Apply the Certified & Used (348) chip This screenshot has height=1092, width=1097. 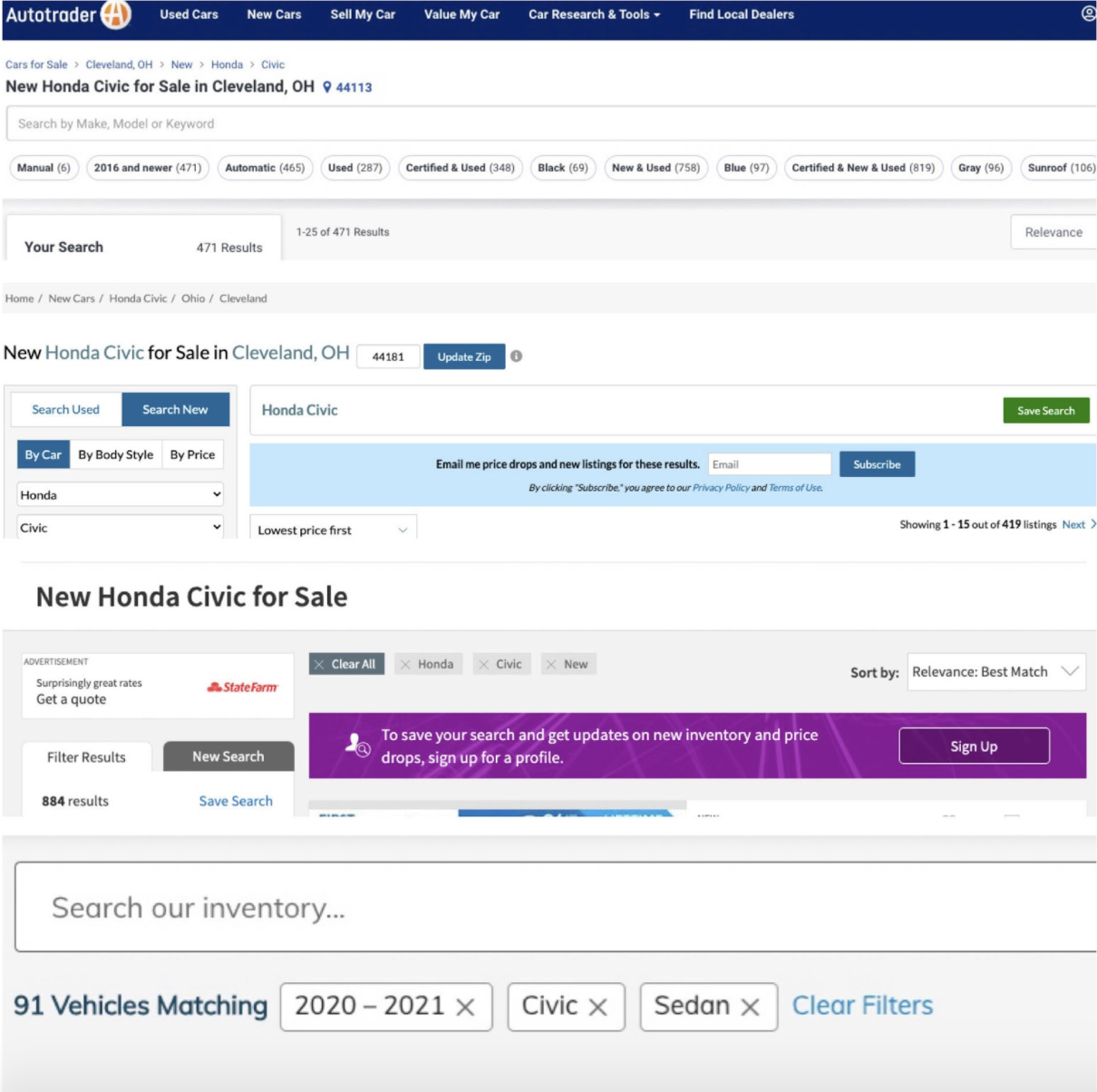[x=461, y=168]
